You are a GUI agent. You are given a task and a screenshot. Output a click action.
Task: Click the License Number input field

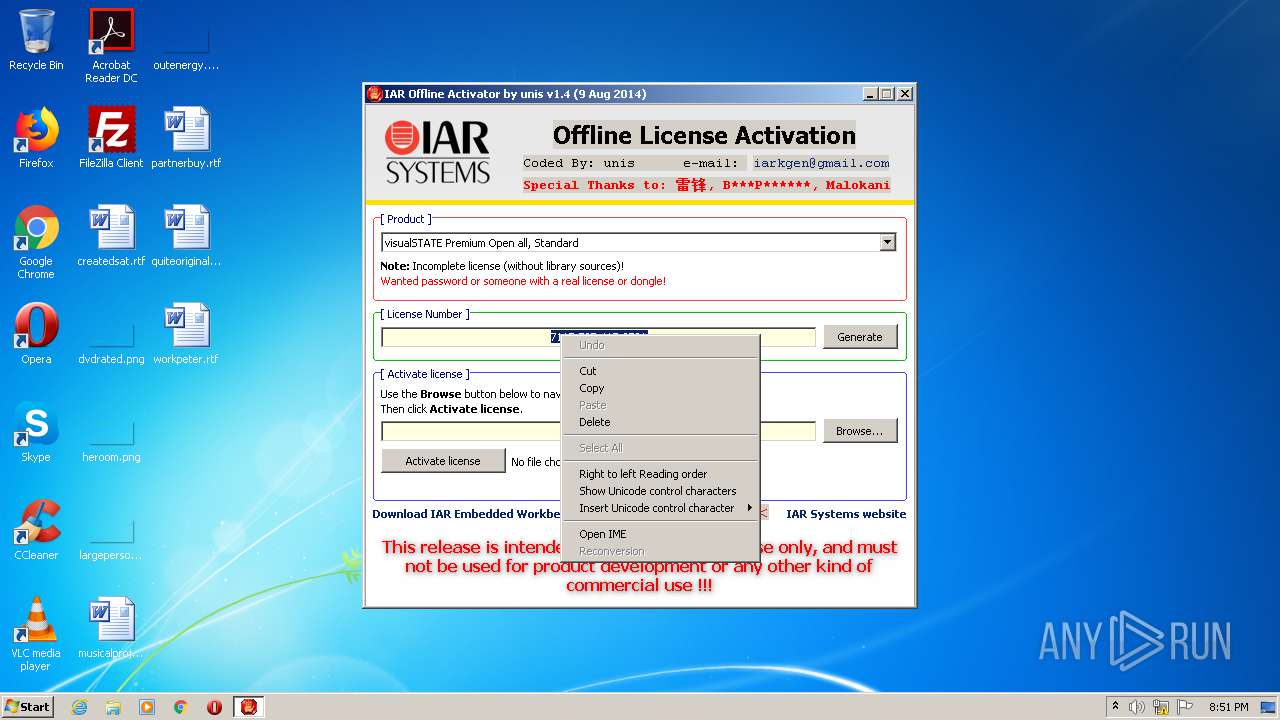pyautogui.click(x=598, y=337)
